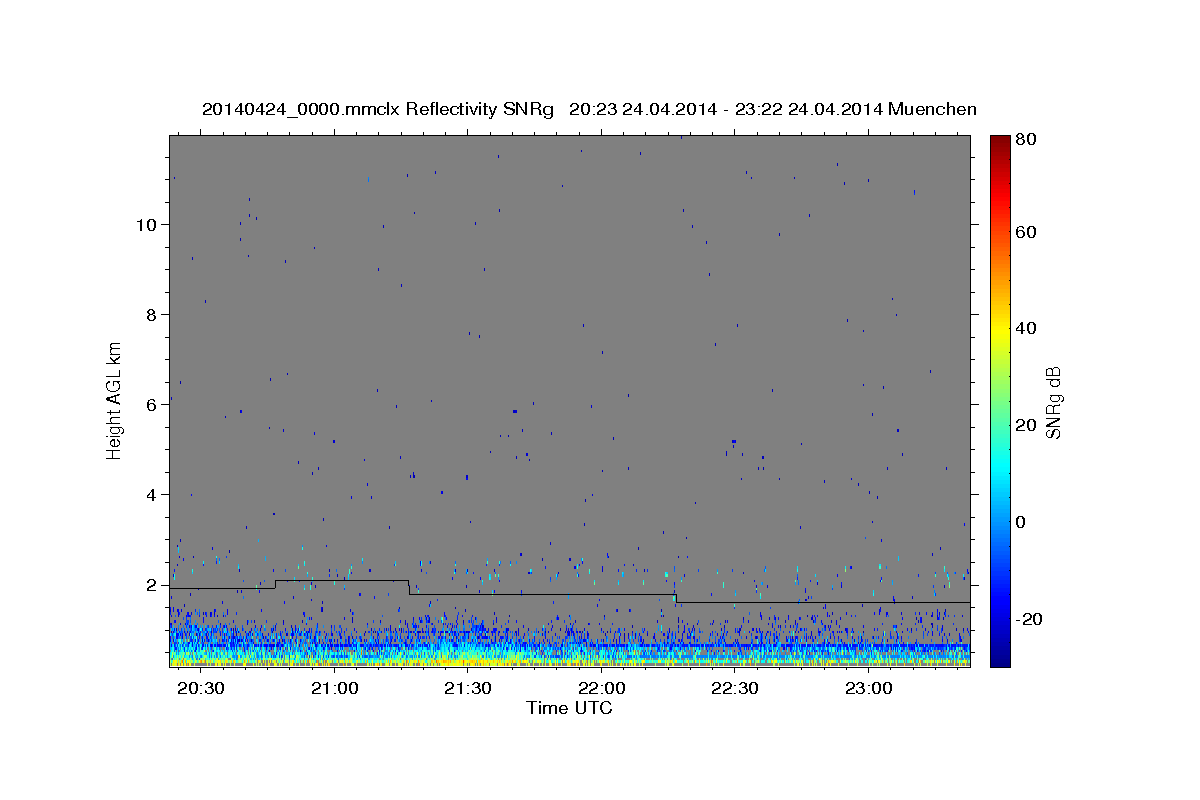Image resolution: width=1200 pixels, height=800 pixels.
Task: Pick the dark red top of the colorbar
Action: [x=999, y=142]
